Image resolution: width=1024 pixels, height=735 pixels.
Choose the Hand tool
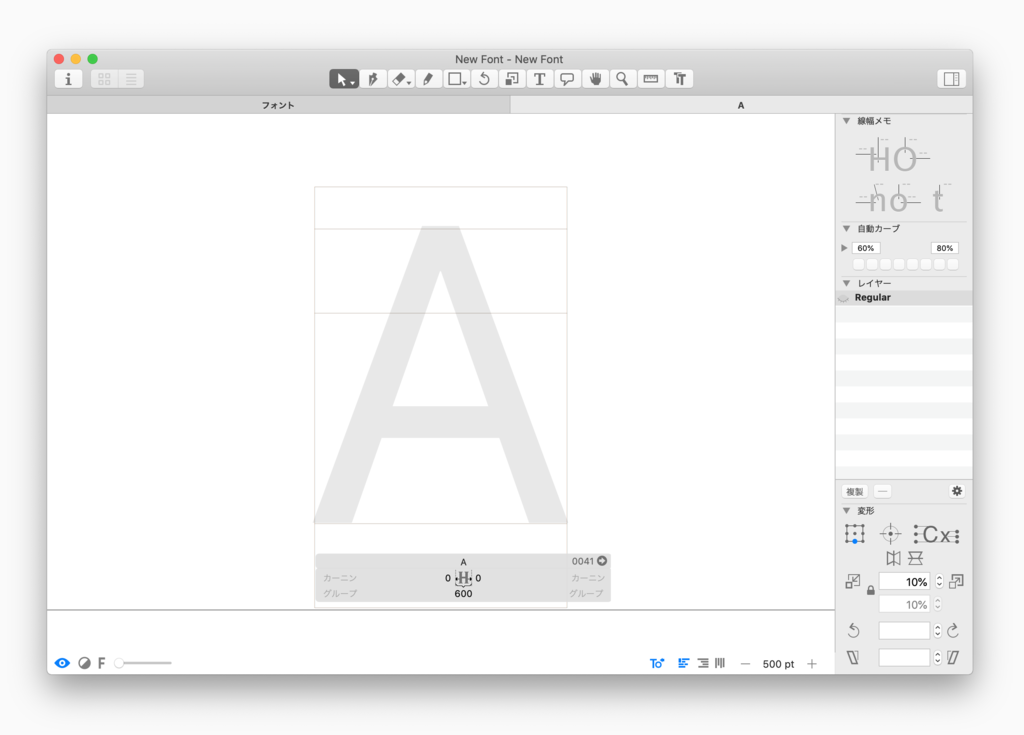click(x=595, y=79)
